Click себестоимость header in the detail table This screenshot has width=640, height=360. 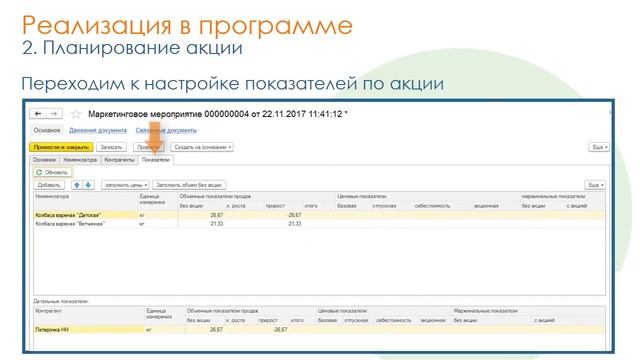pos(393,320)
